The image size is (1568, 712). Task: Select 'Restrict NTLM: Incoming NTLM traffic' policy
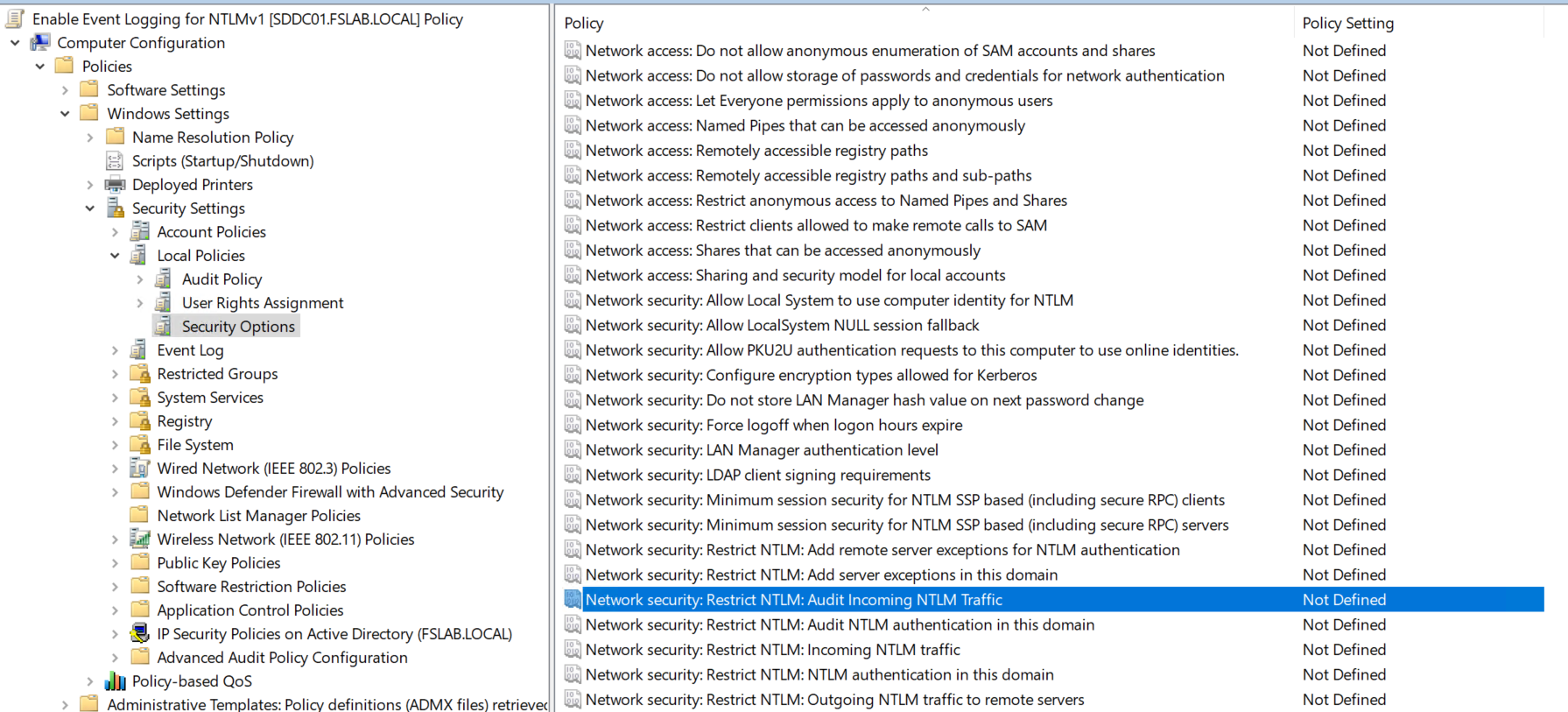click(773, 649)
